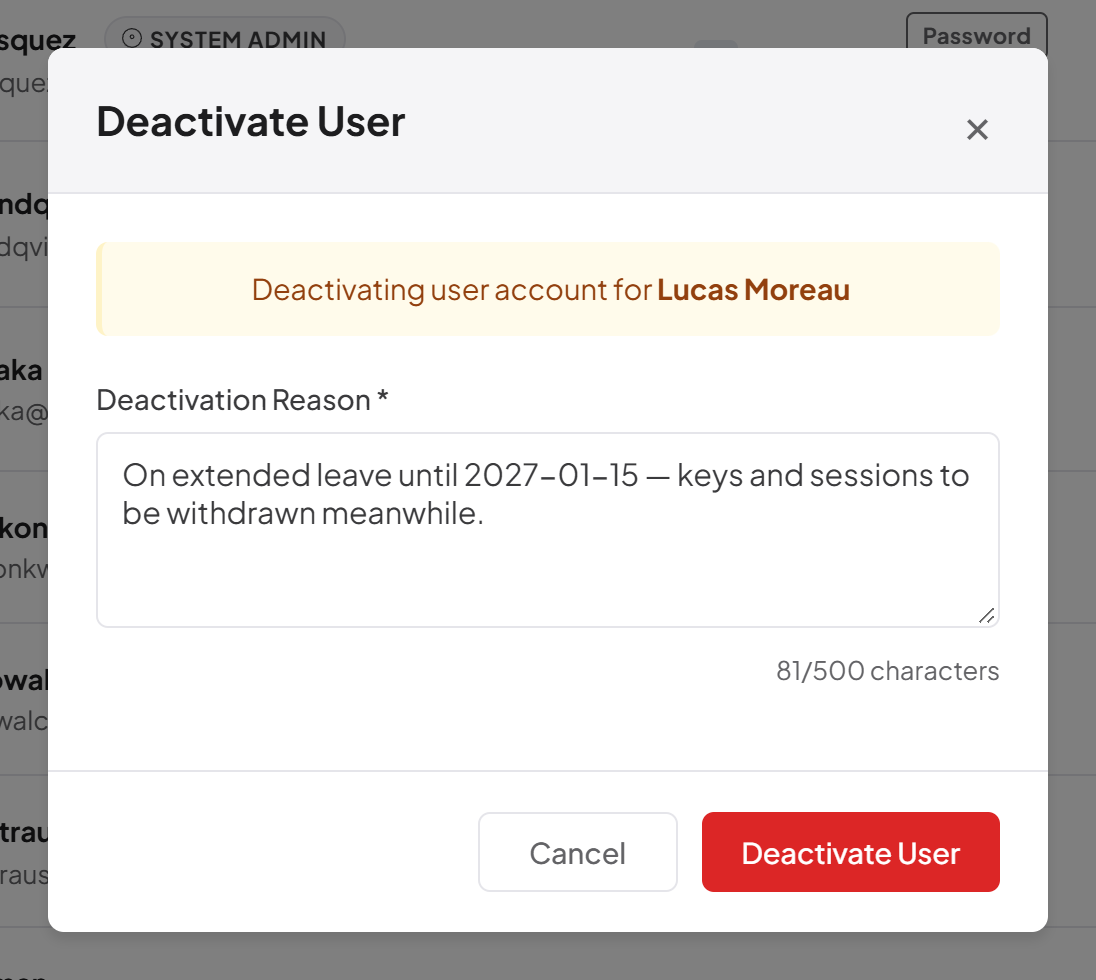Image resolution: width=1096 pixels, height=980 pixels.
Task: Click the Password button in background page
Action: [976, 32]
